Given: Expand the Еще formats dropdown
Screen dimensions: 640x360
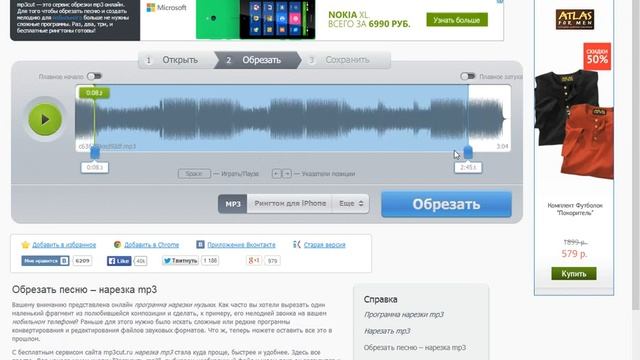Looking at the screenshot, I should point(351,204).
